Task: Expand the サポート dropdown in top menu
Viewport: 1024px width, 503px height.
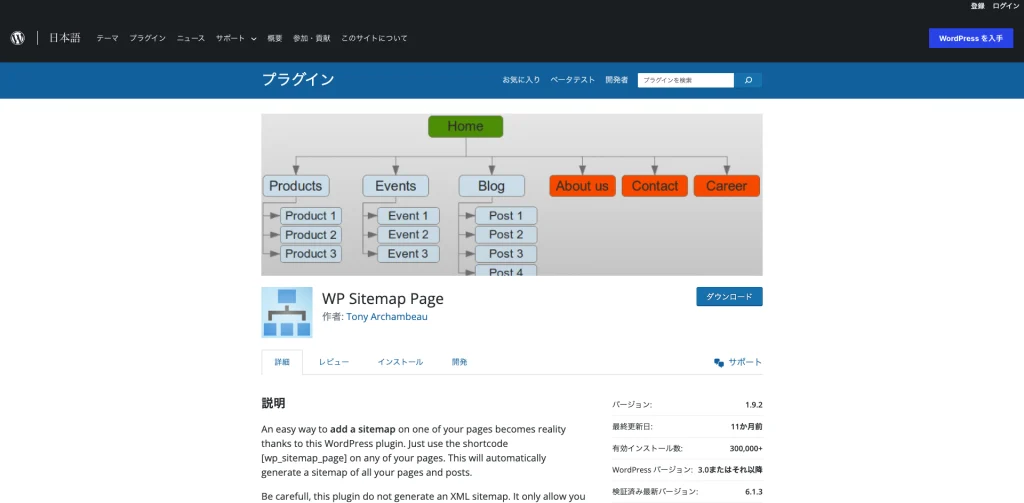Action: tap(236, 39)
